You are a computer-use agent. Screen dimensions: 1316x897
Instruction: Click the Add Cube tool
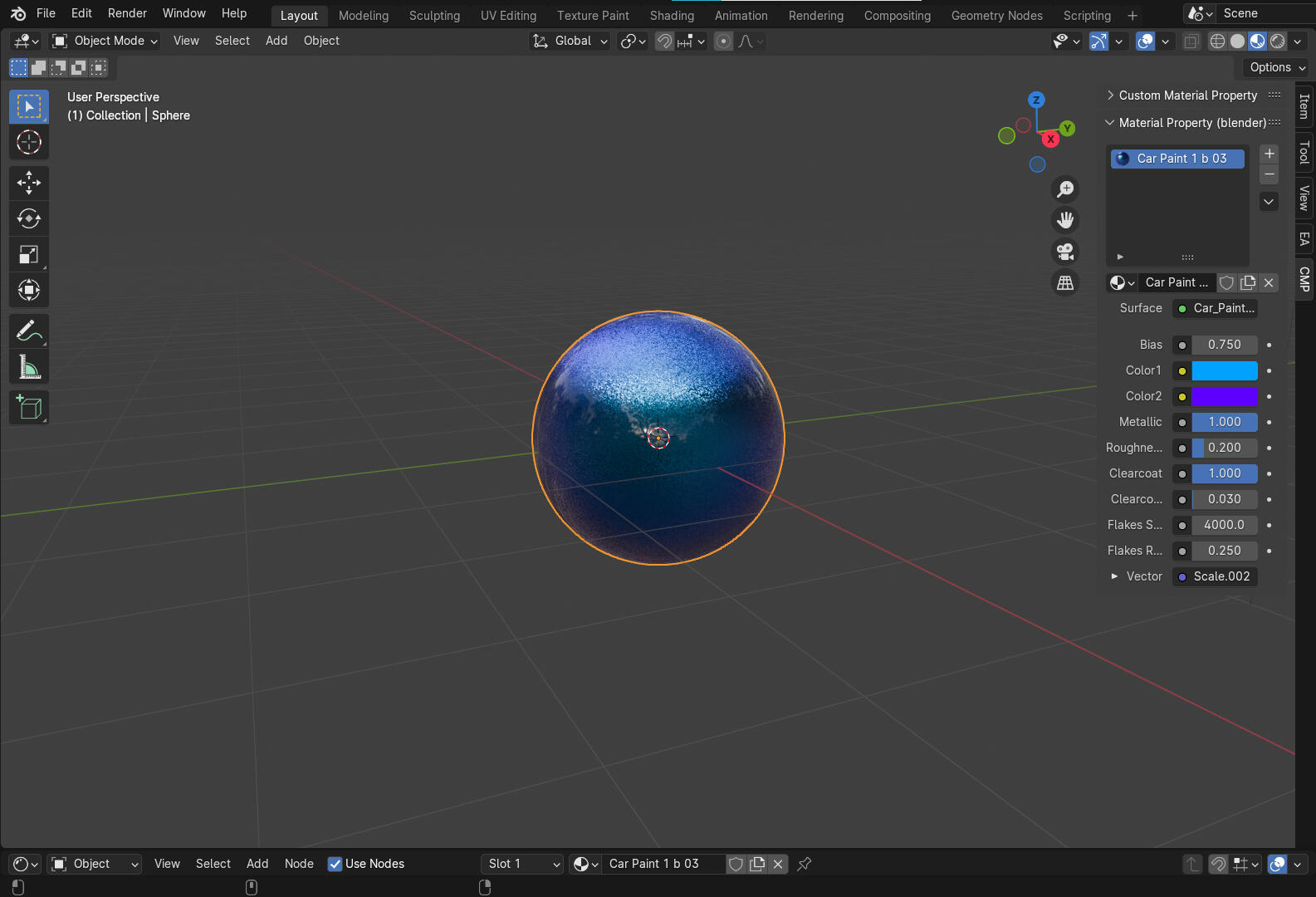click(x=29, y=408)
